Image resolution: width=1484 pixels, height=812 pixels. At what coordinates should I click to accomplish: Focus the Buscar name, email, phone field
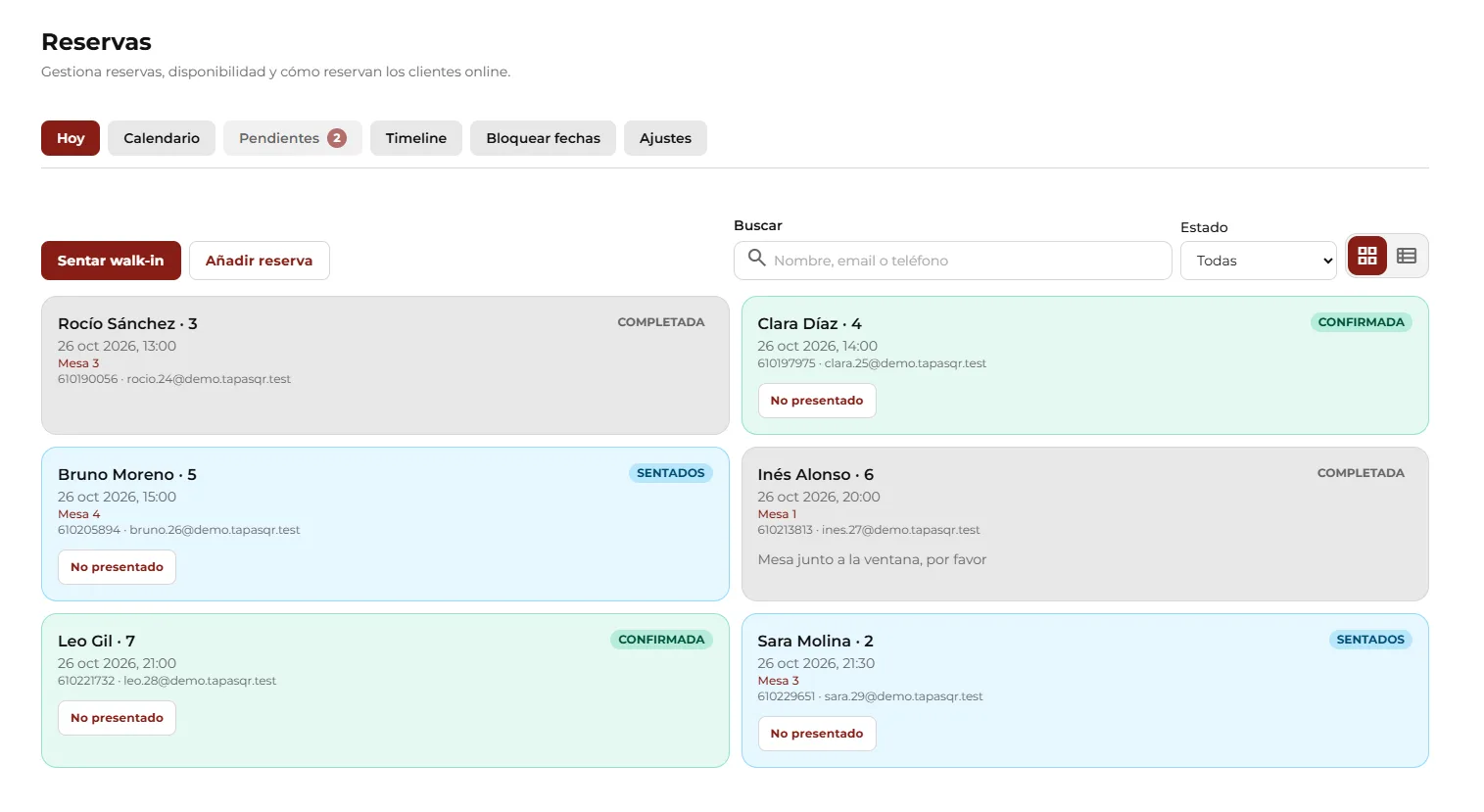[x=953, y=261]
